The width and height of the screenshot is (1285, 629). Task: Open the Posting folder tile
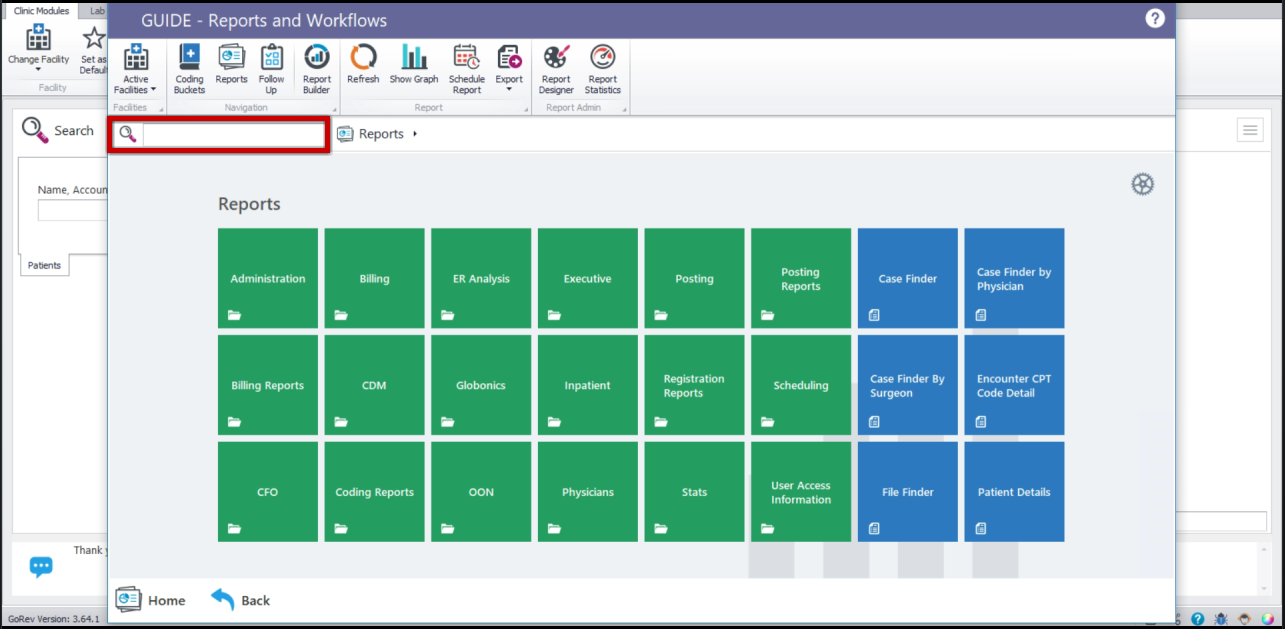694,278
